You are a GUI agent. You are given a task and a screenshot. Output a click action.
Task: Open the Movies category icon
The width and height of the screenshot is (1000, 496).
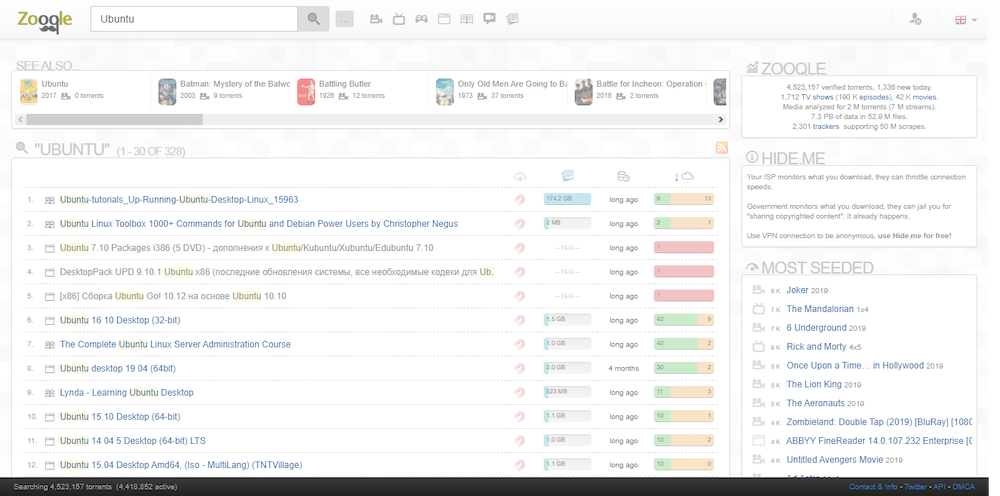pyautogui.click(x=376, y=19)
